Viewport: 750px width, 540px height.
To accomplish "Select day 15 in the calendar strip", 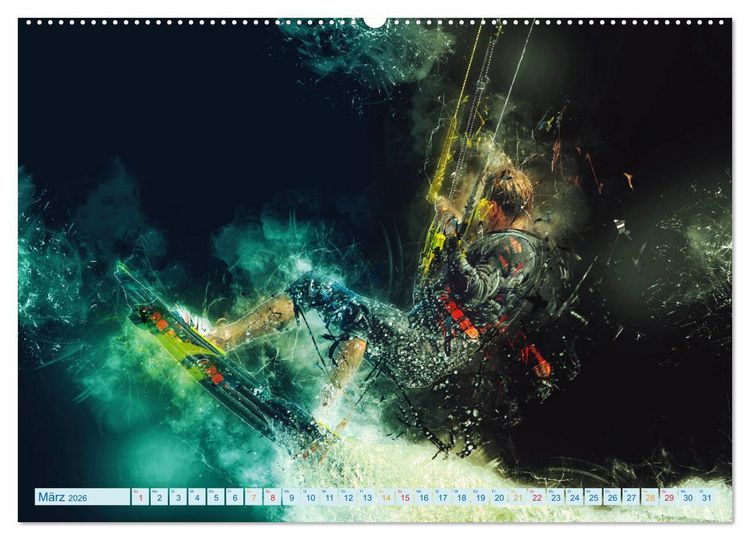I will (405, 497).
